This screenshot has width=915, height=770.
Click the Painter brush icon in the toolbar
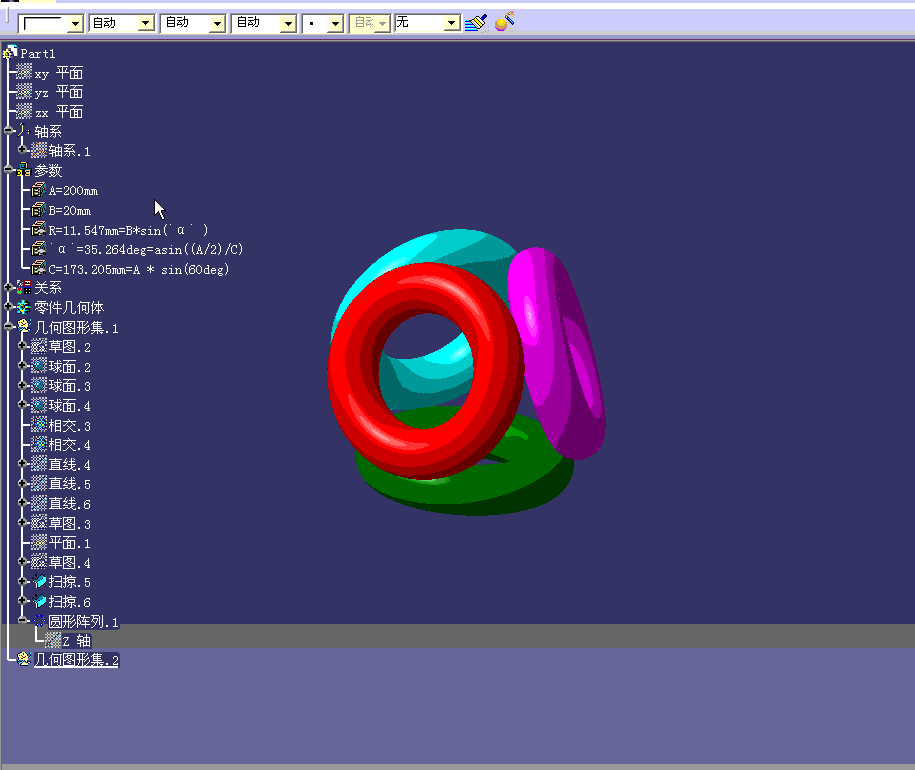[476, 23]
